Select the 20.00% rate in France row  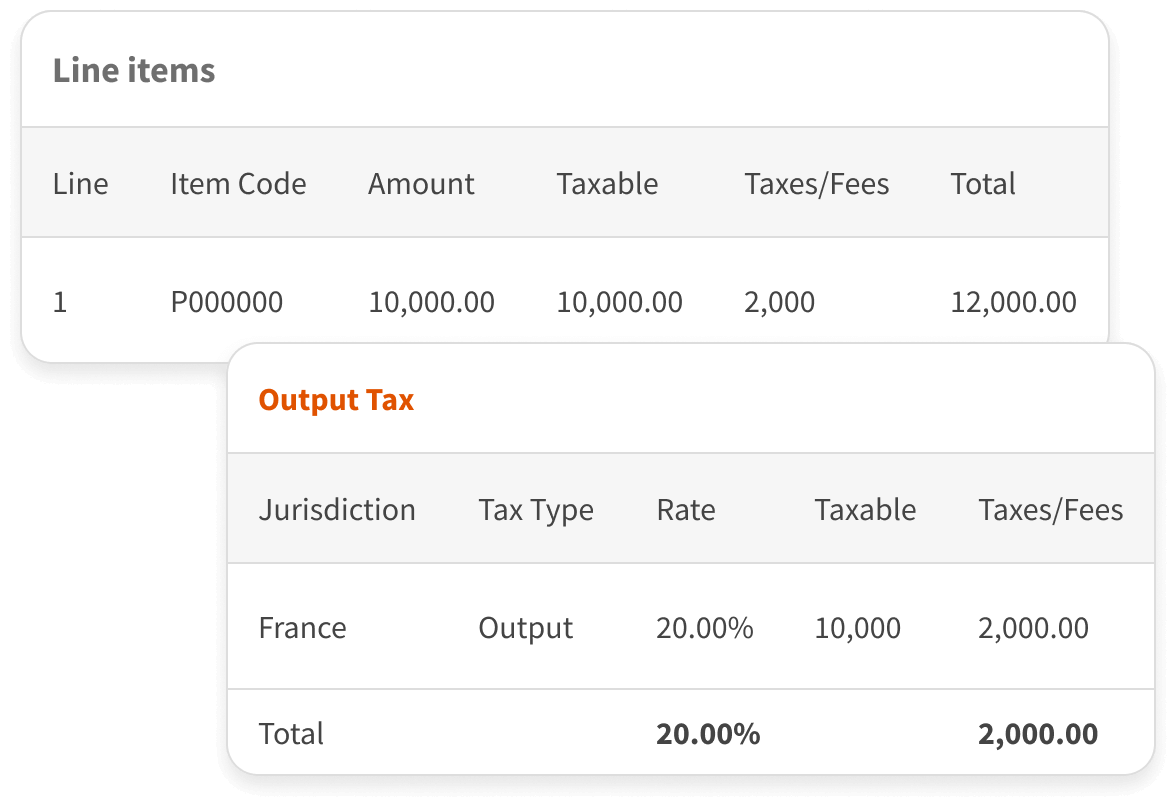(x=704, y=628)
